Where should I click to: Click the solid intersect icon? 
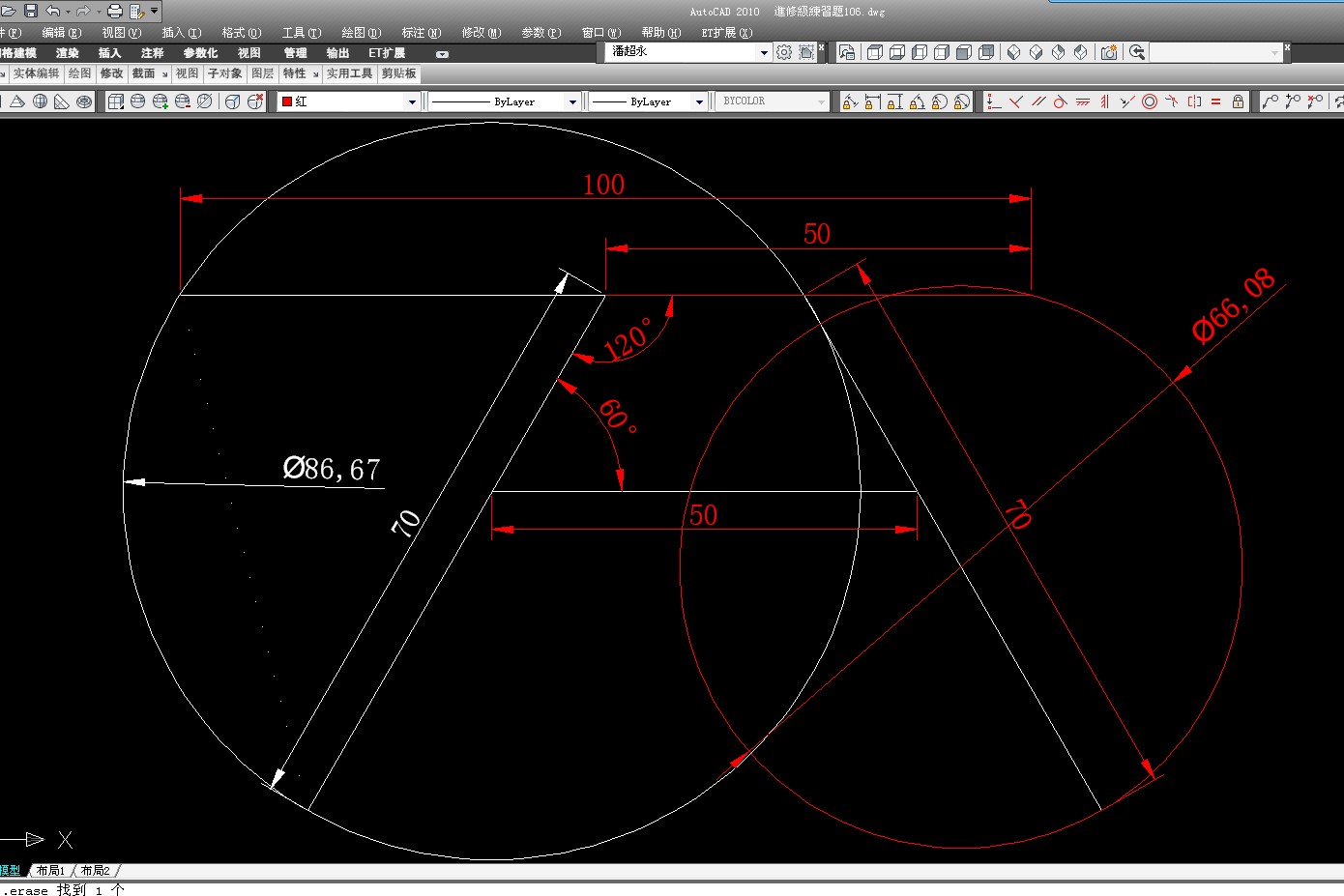pyautogui.click(x=205, y=101)
